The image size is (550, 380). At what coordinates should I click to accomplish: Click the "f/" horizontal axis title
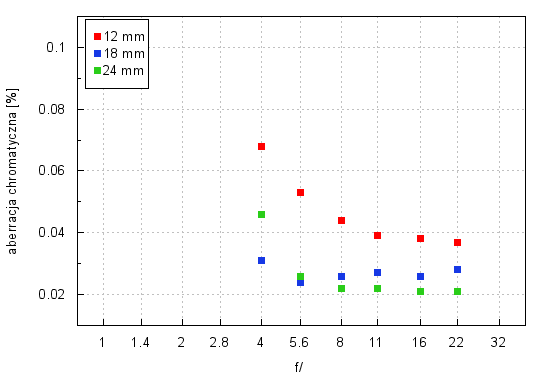coord(299,367)
